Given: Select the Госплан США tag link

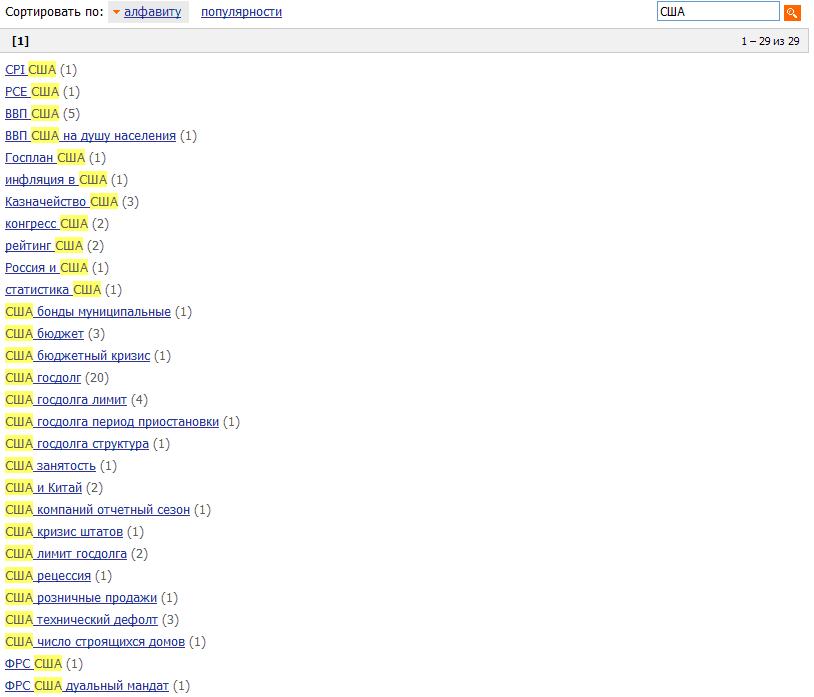Looking at the screenshot, I should (x=45, y=158).
